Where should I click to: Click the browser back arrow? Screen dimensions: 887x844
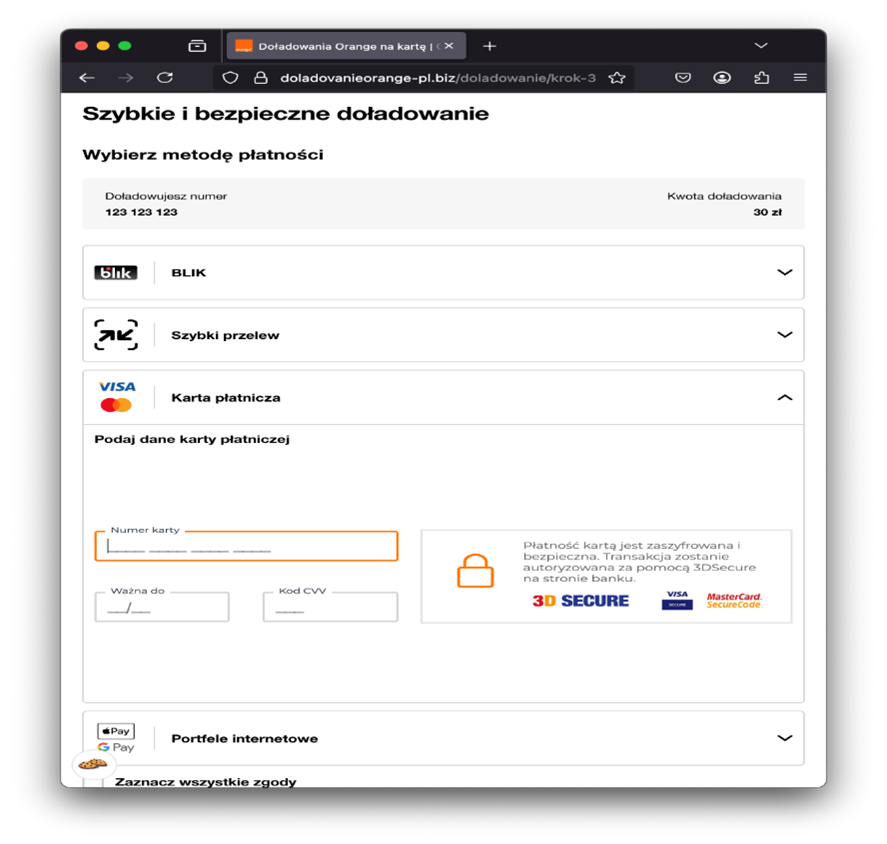[x=87, y=78]
